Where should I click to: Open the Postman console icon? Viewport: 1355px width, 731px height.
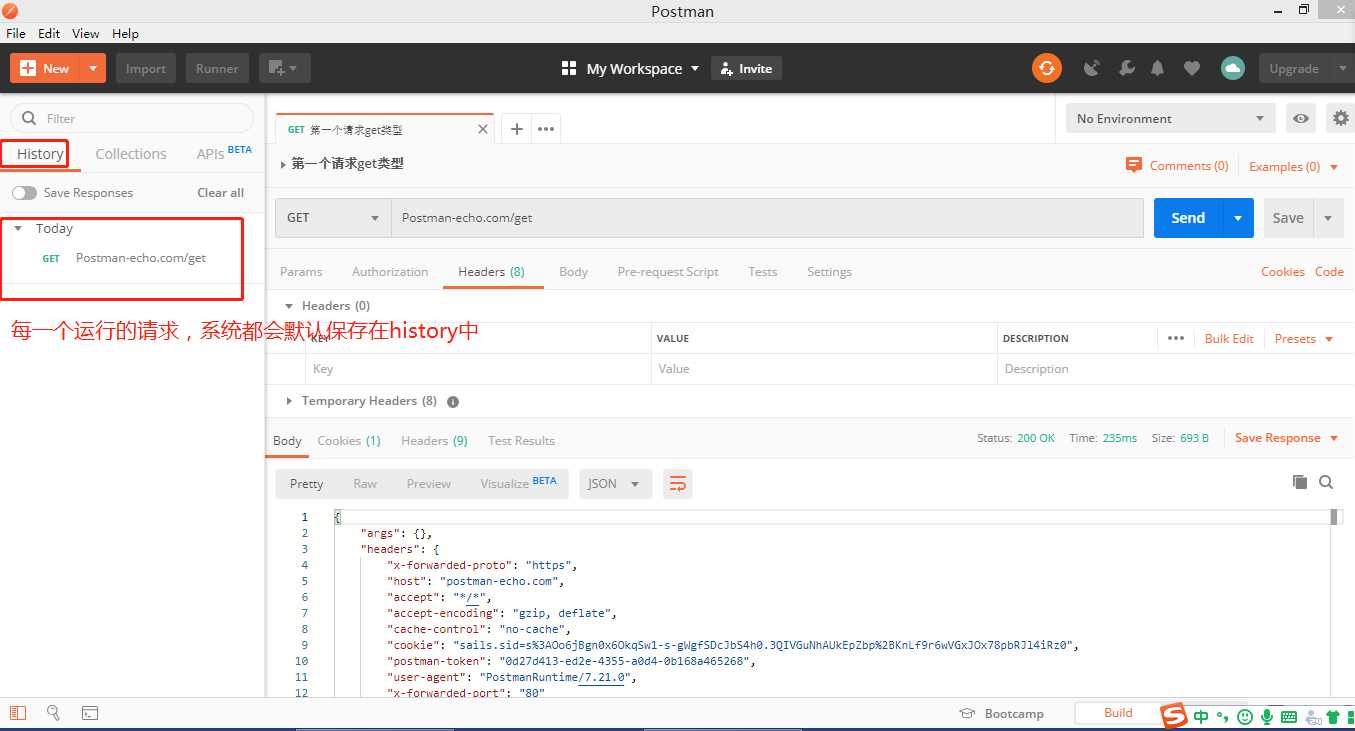tap(89, 713)
